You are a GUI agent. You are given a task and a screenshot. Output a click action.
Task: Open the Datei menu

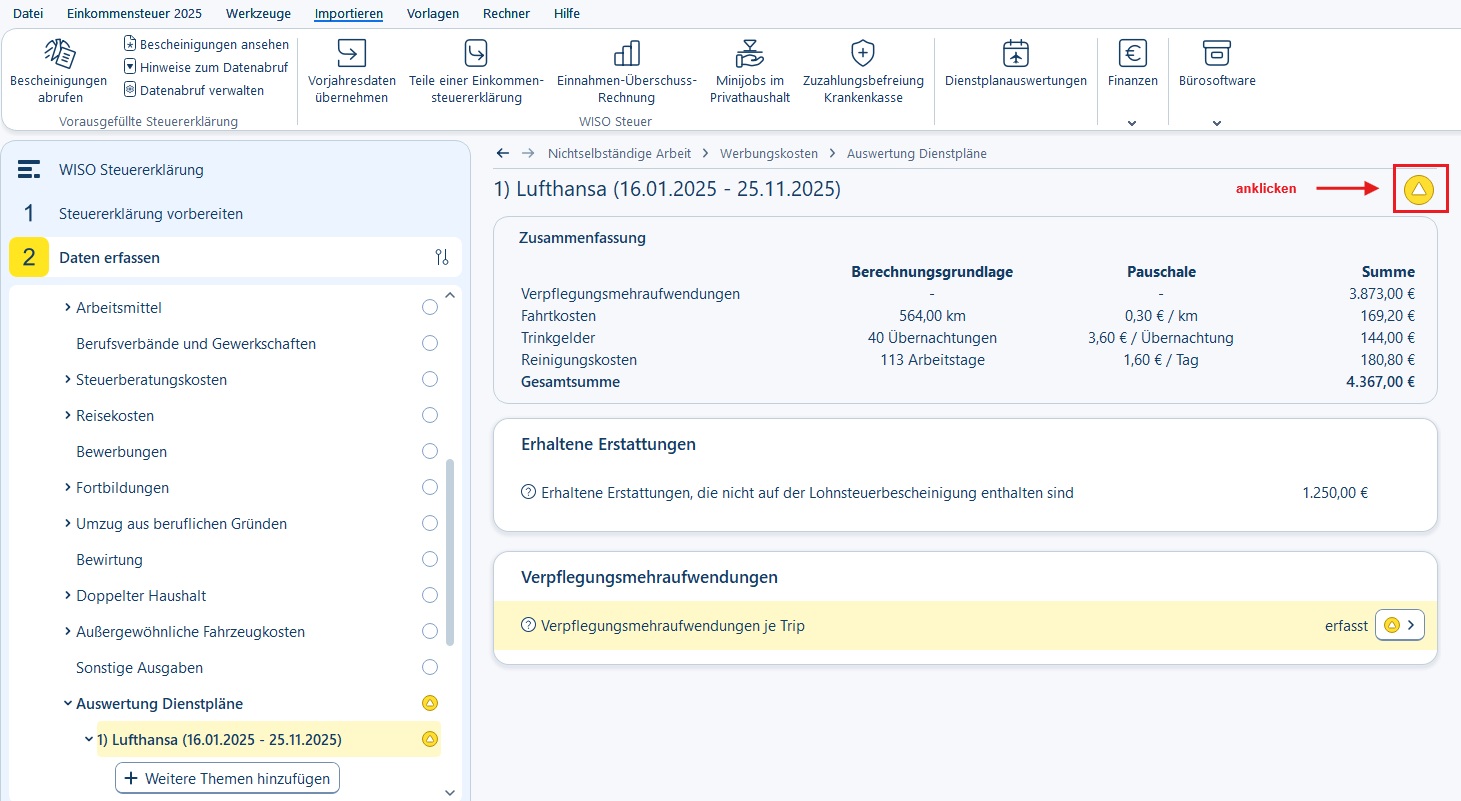click(28, 14)
